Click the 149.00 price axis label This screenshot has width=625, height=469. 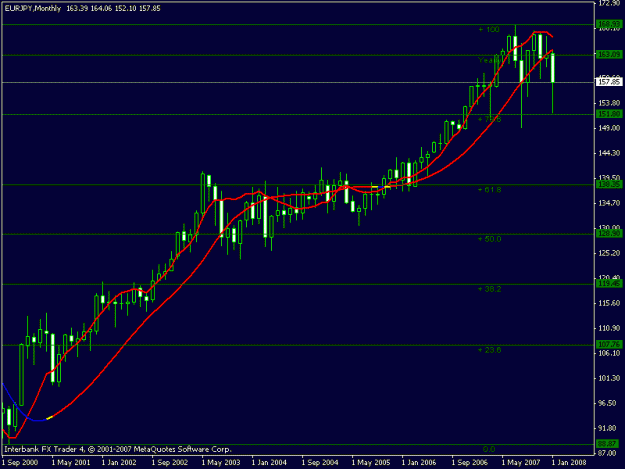coord(609,128)
